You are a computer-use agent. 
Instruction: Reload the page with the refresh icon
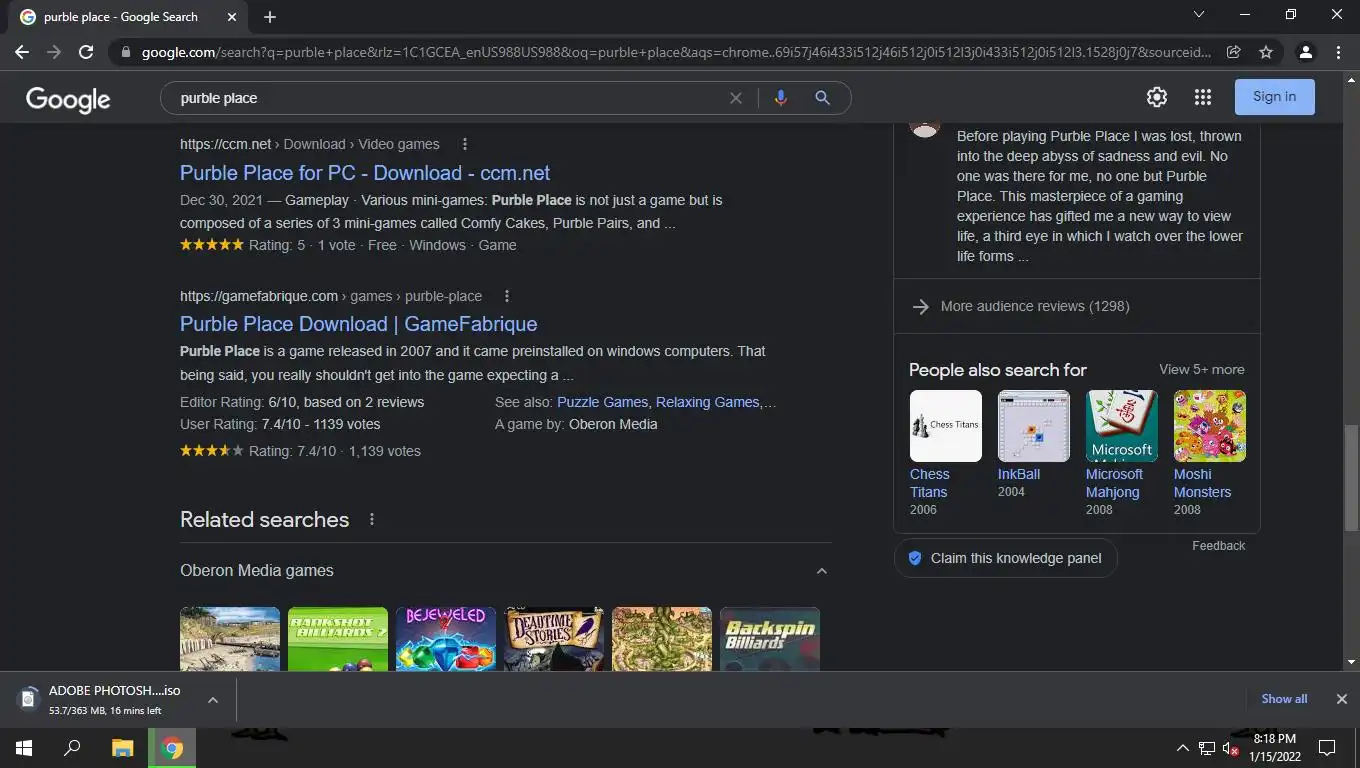coord(86,52)
